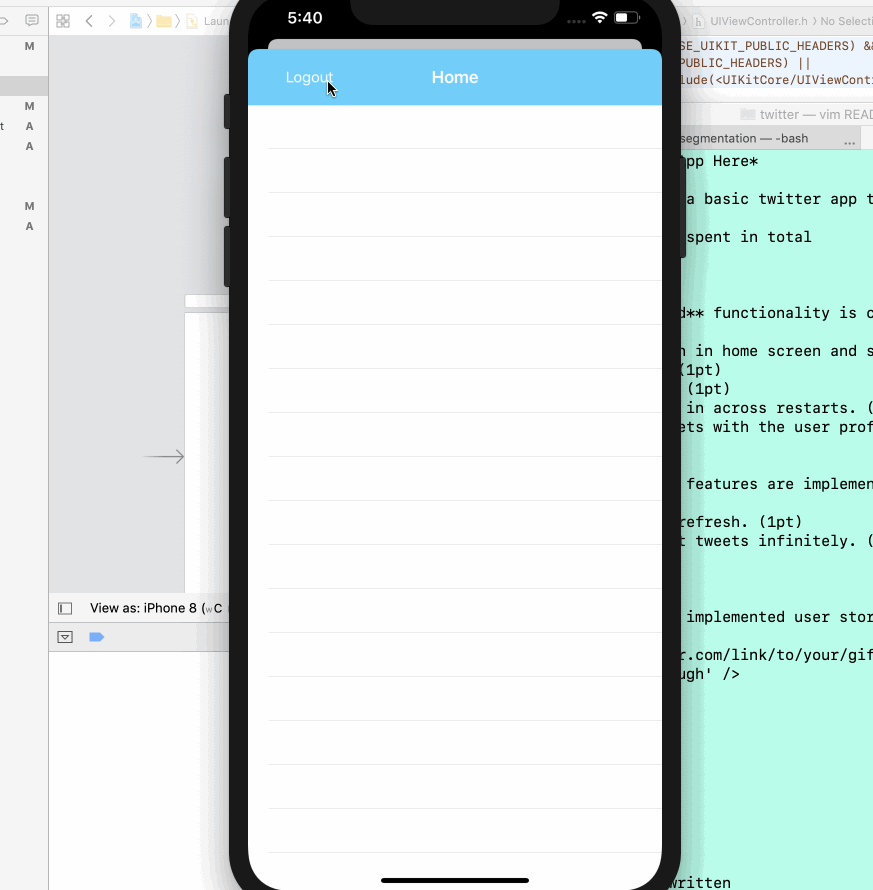Open the 'View as: iPhone 8' device selector
Screen dimensions: 873x890
(x=156, y=608)
